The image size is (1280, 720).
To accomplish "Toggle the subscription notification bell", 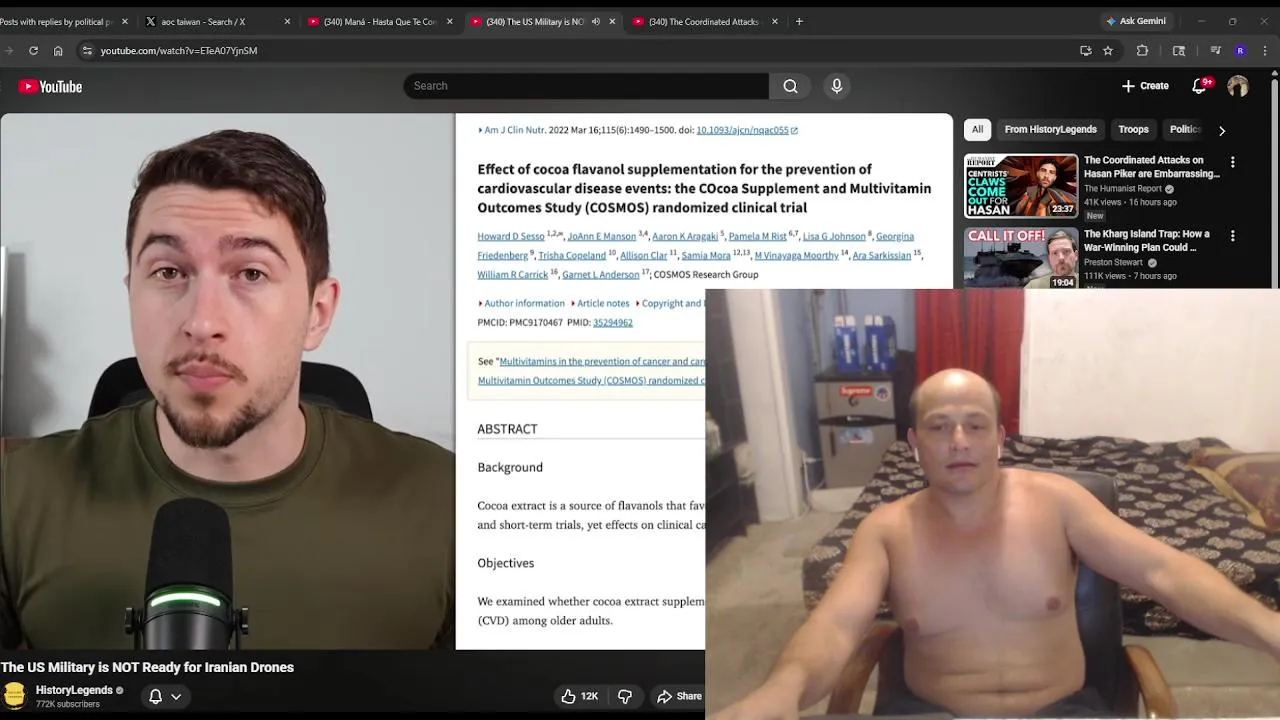I will point(155,696).
